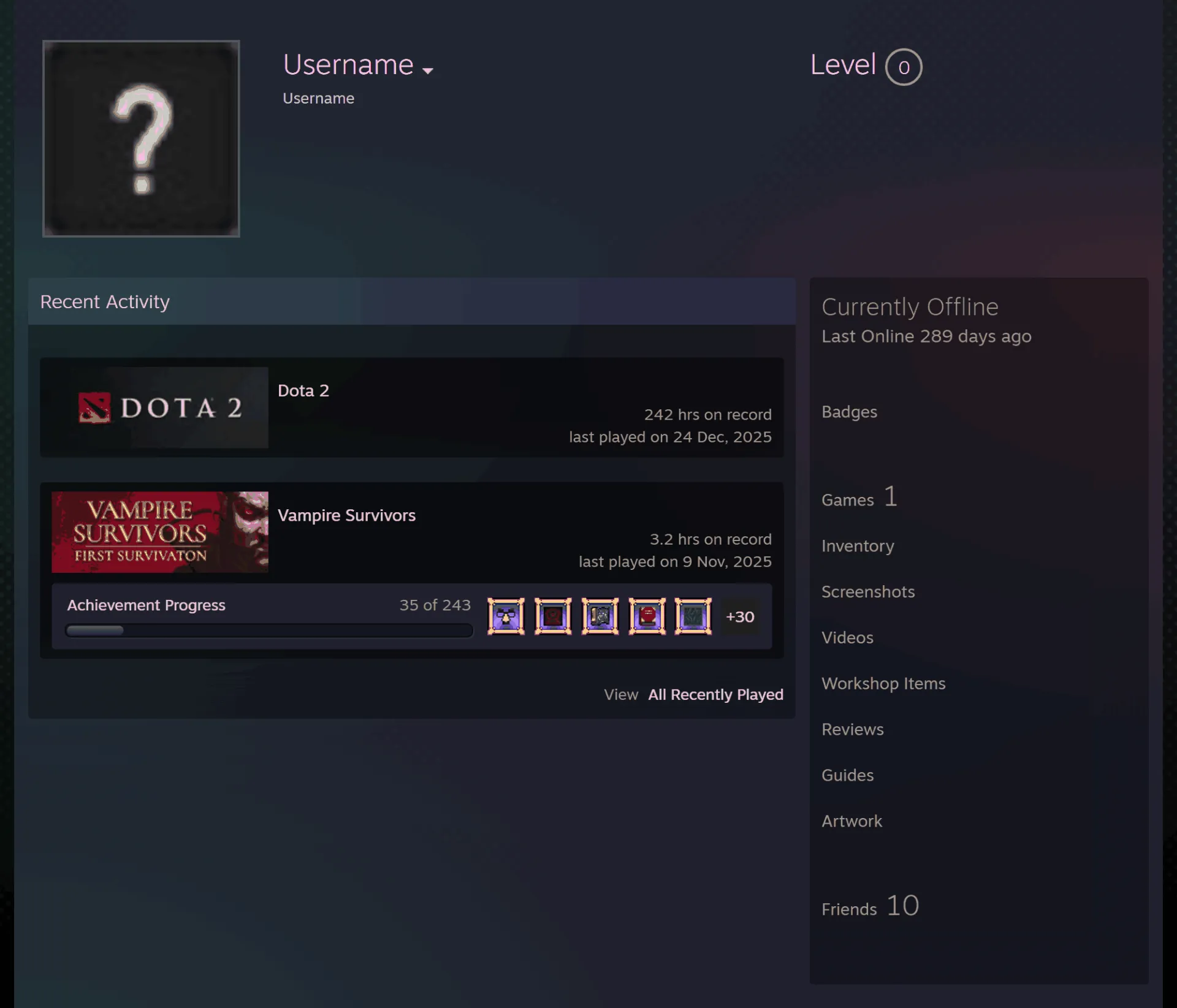1177x1008 pixels.
Task: Open the Vampire Survivors title link
Action: coord(346,515)
